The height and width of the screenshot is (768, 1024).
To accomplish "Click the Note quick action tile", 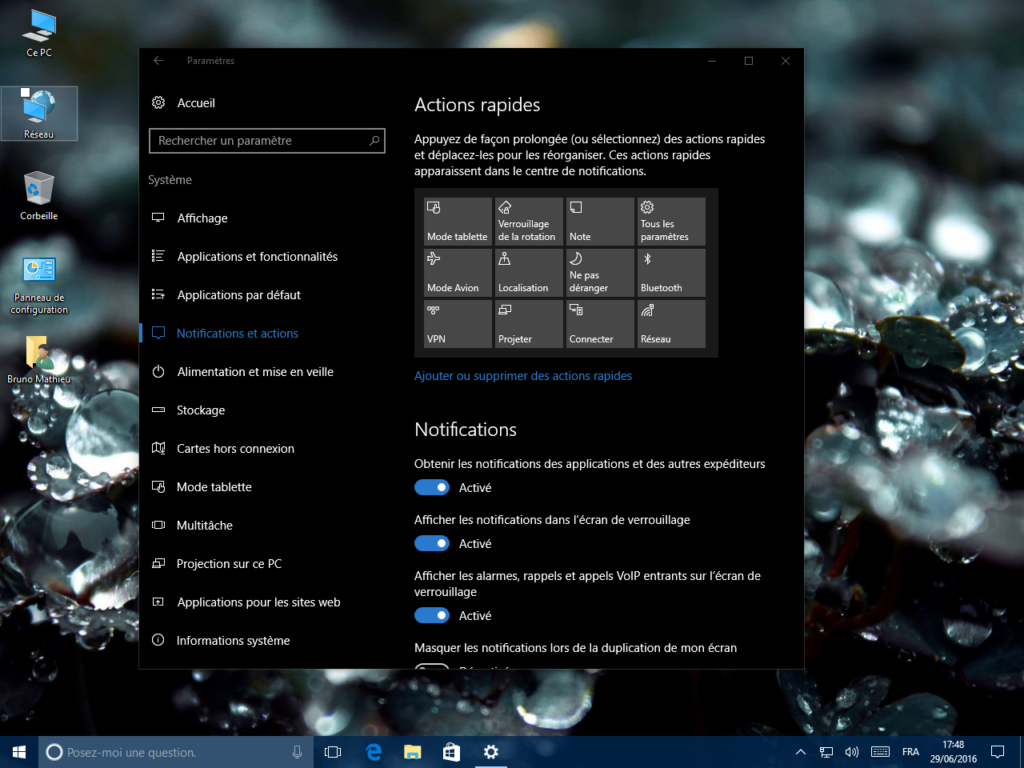I will pyautogui.click(x=599, y=221).
